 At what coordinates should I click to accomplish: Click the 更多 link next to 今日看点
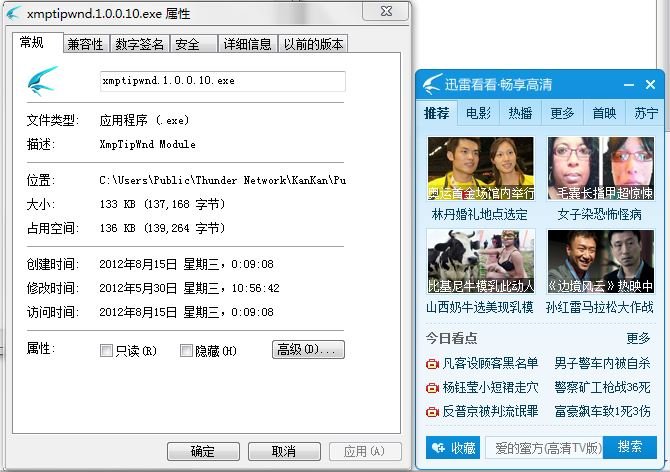638,338
